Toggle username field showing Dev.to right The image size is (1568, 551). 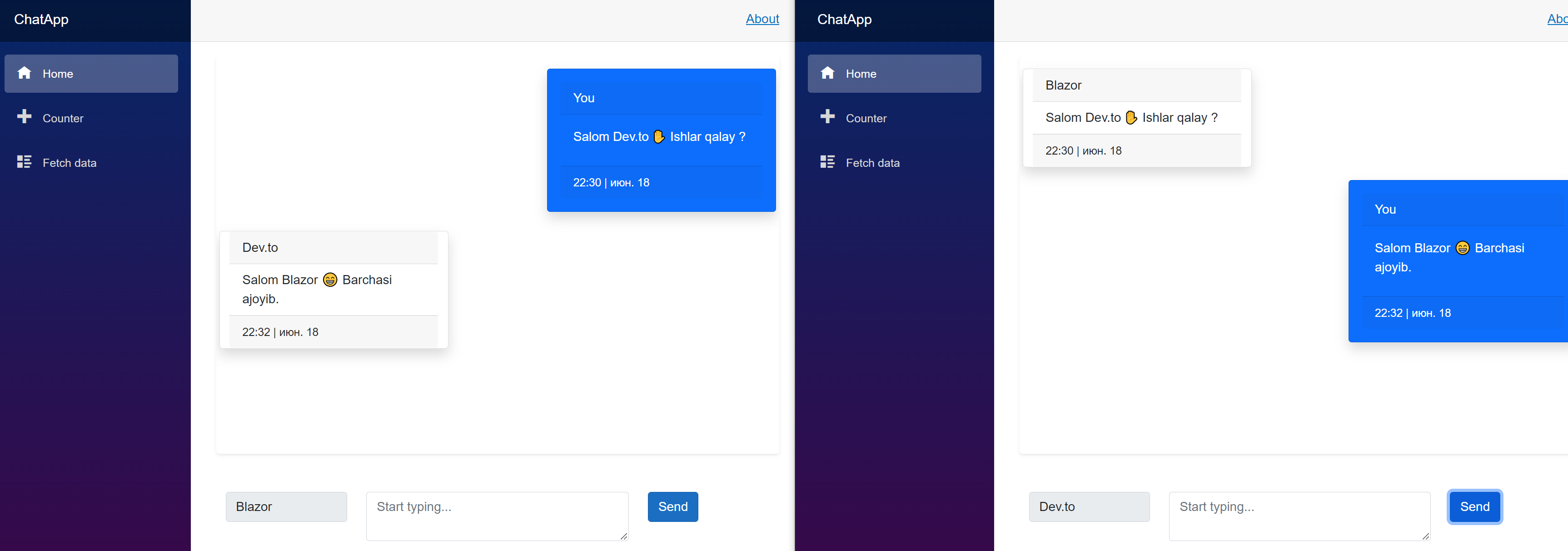(x=1089, y=507)
